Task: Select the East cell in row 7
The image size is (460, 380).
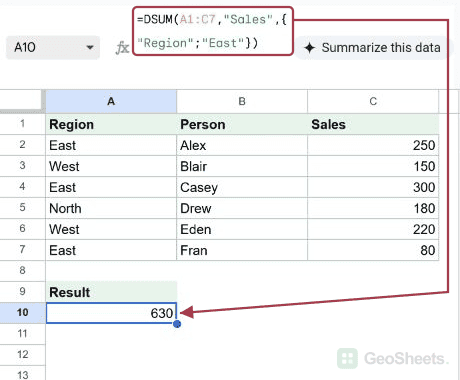Action: coord(111,250)
